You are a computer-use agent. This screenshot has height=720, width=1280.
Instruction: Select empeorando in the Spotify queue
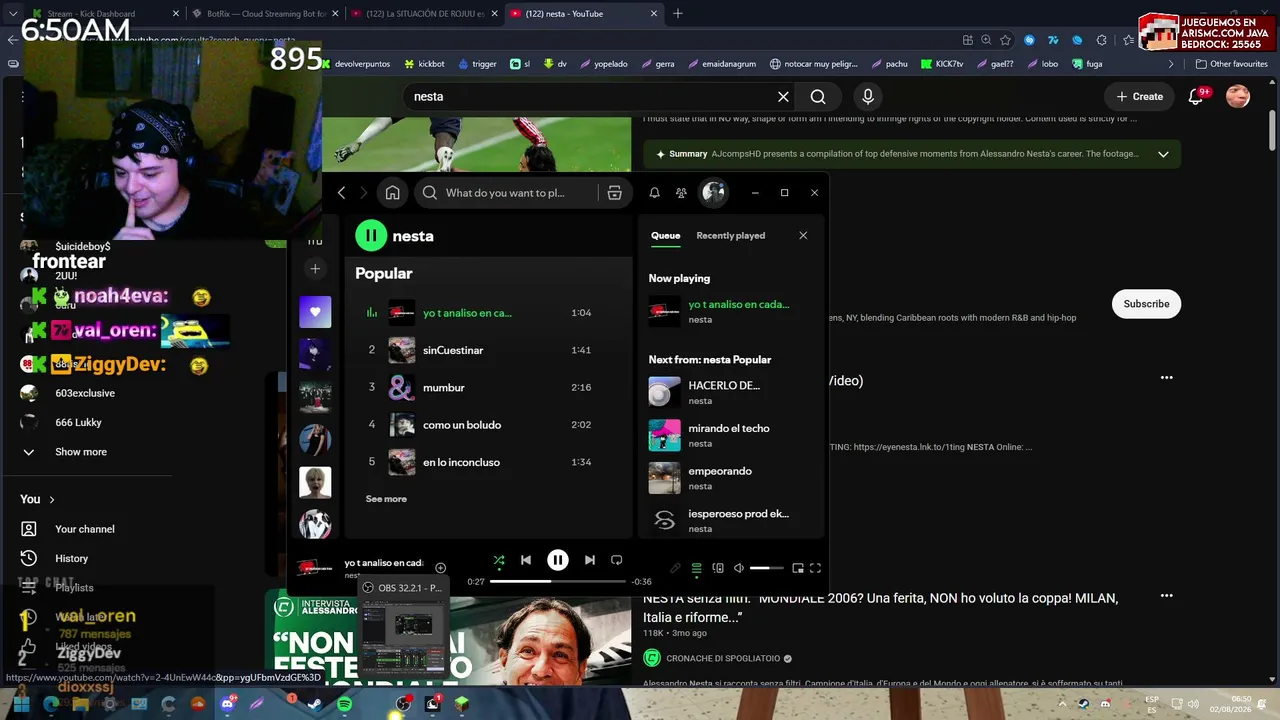pyautogui.click(x=731, y=478)
